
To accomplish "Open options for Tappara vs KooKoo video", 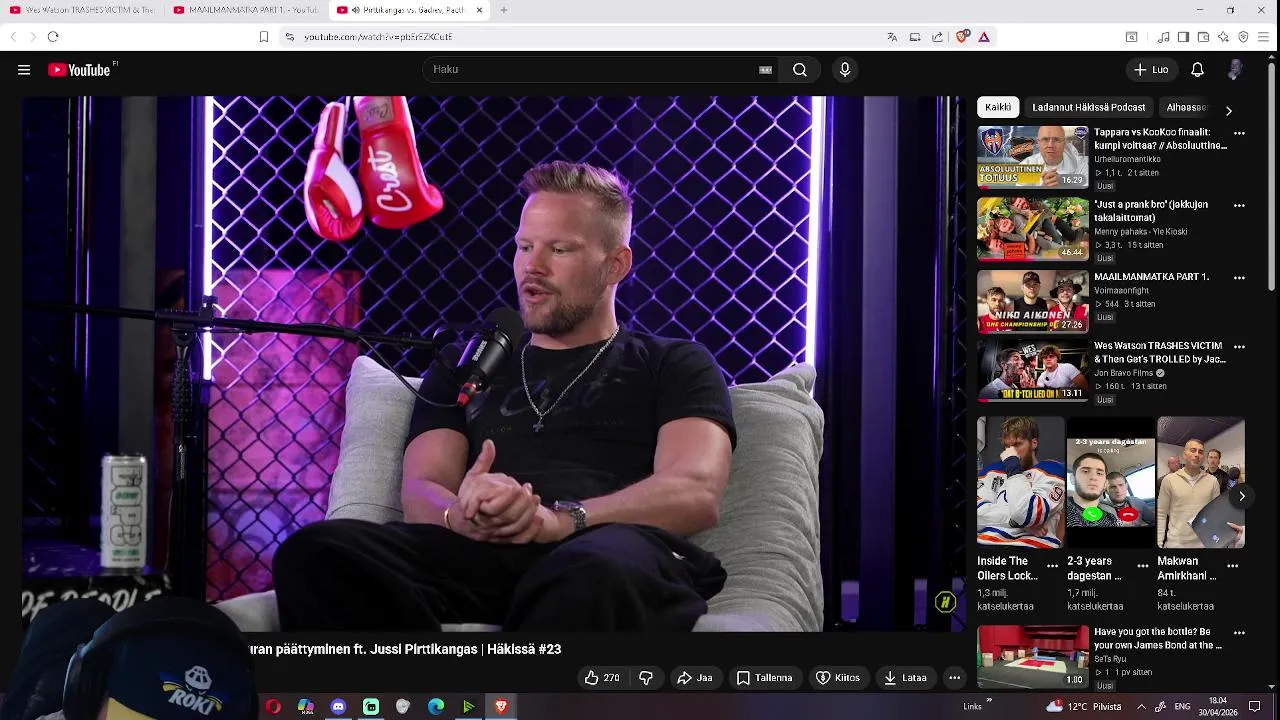I will click(x=1239, y=133).
